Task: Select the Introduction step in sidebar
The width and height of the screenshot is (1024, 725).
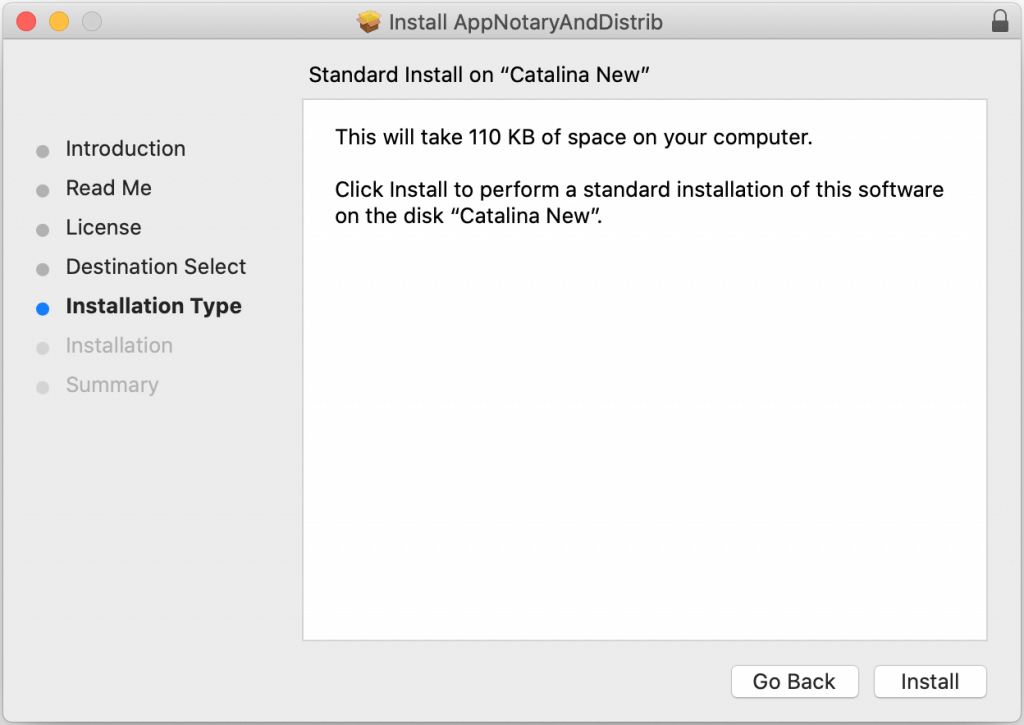Action: 125,149
